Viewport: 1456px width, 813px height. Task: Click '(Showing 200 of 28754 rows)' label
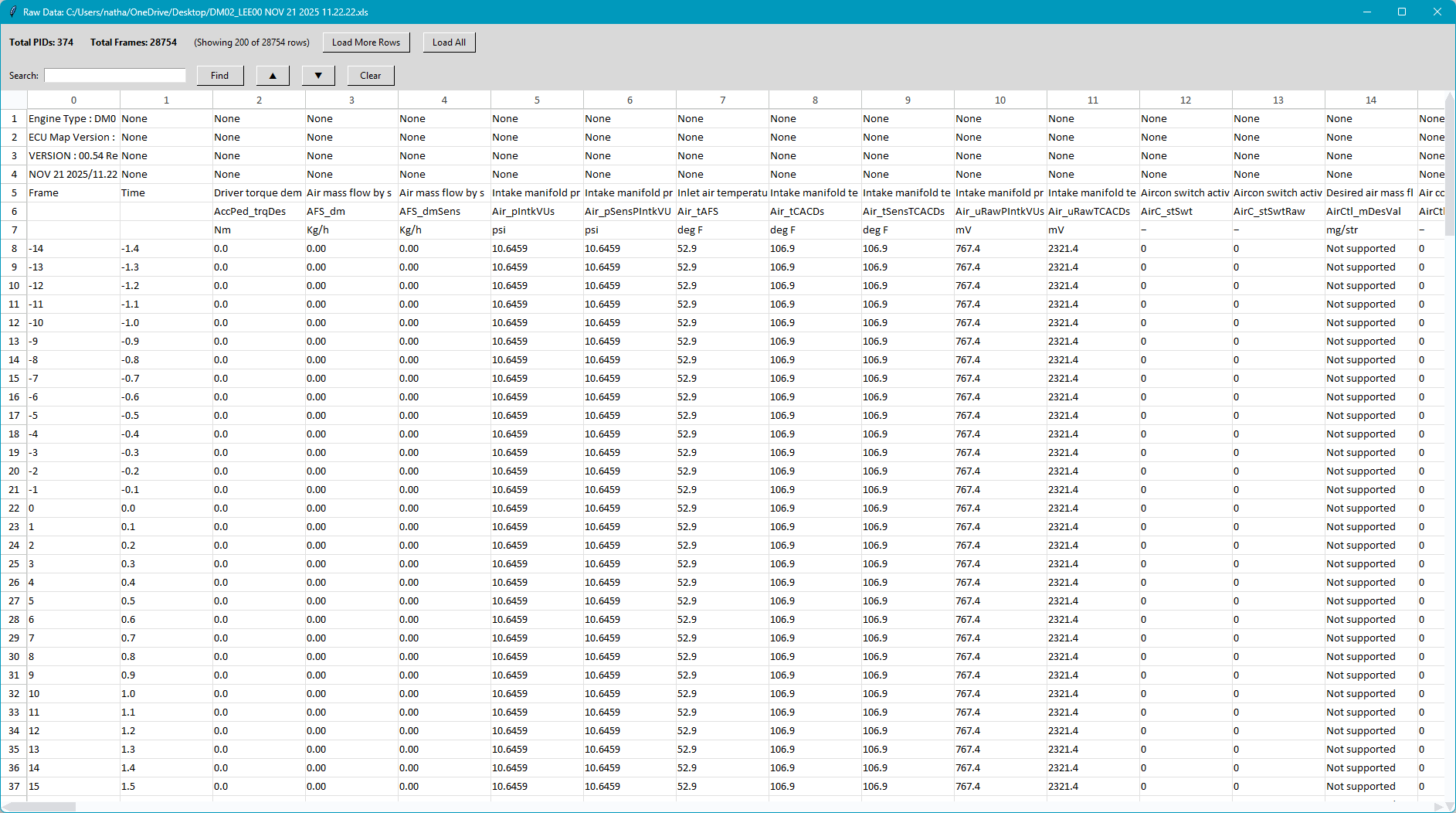pos(252,43)
